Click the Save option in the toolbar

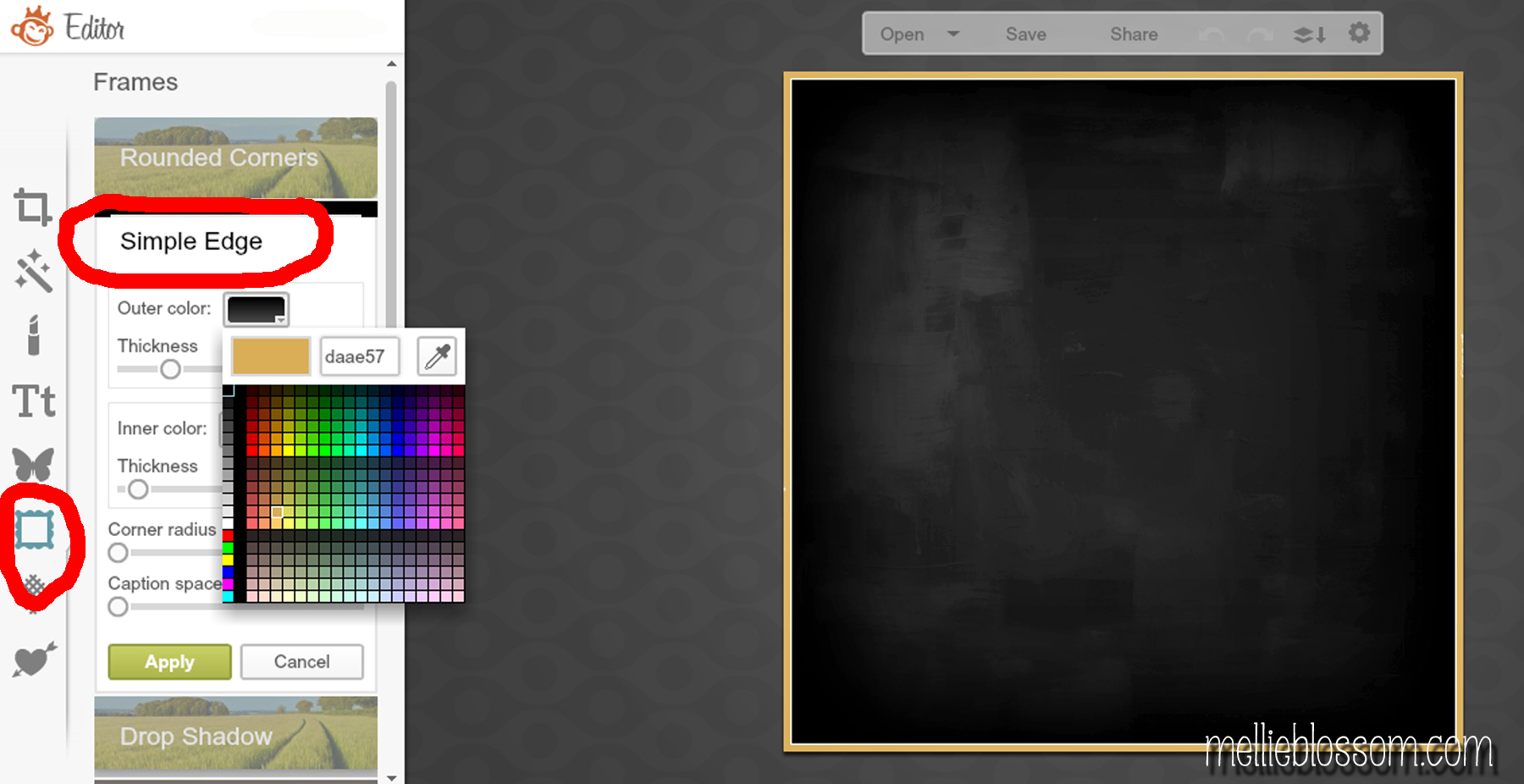pyautogui.click(x=1025, y=34)
